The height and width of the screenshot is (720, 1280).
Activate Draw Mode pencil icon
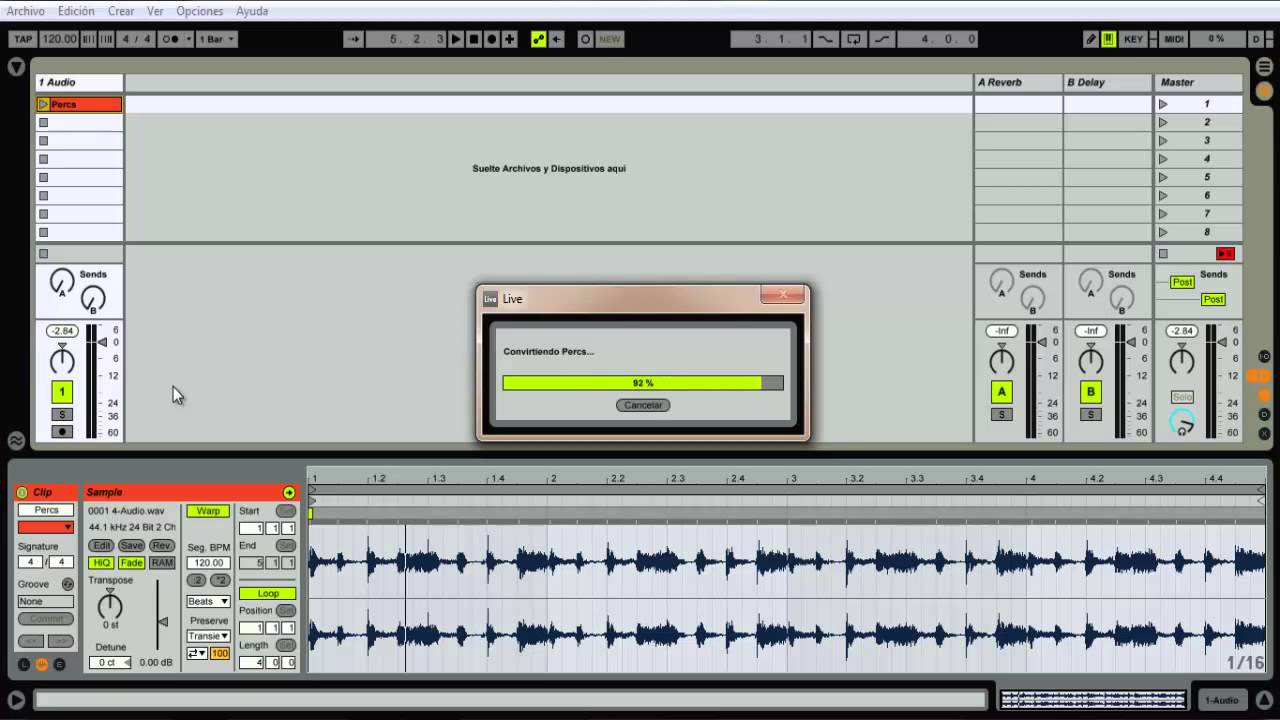click(x=1091, y=39)
